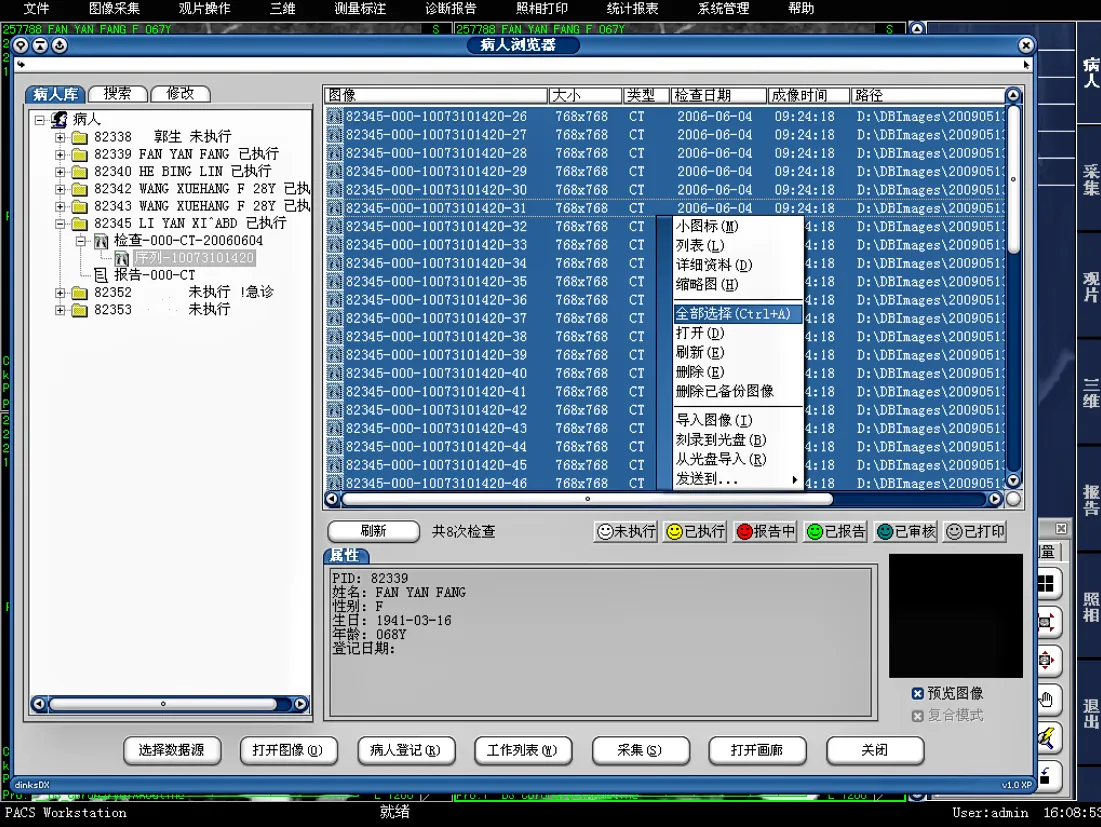Click the upload-arrow circle icon in the title bar
This screenshot has width=1101, height=827.
click(60, 46)
